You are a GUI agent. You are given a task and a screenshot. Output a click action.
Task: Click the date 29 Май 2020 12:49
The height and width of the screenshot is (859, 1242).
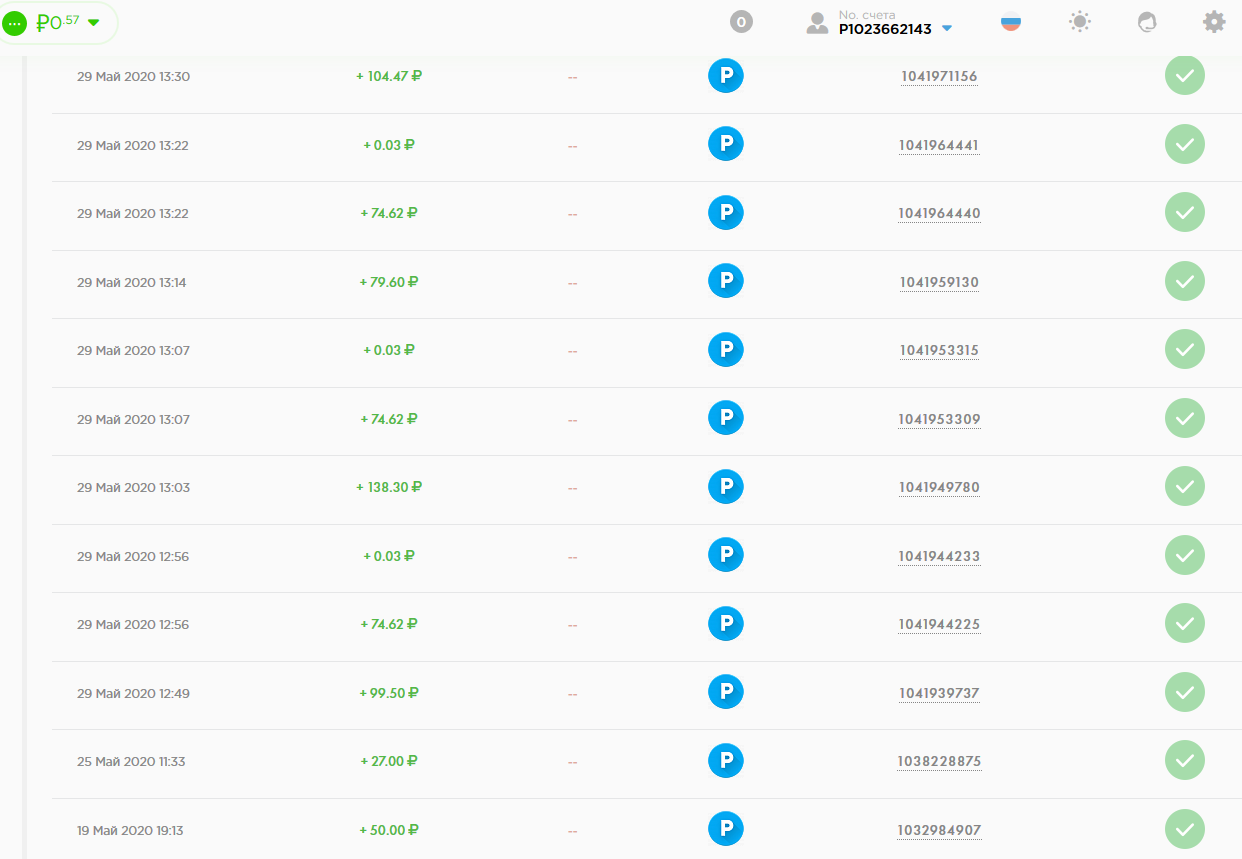(x=133, y=694)
